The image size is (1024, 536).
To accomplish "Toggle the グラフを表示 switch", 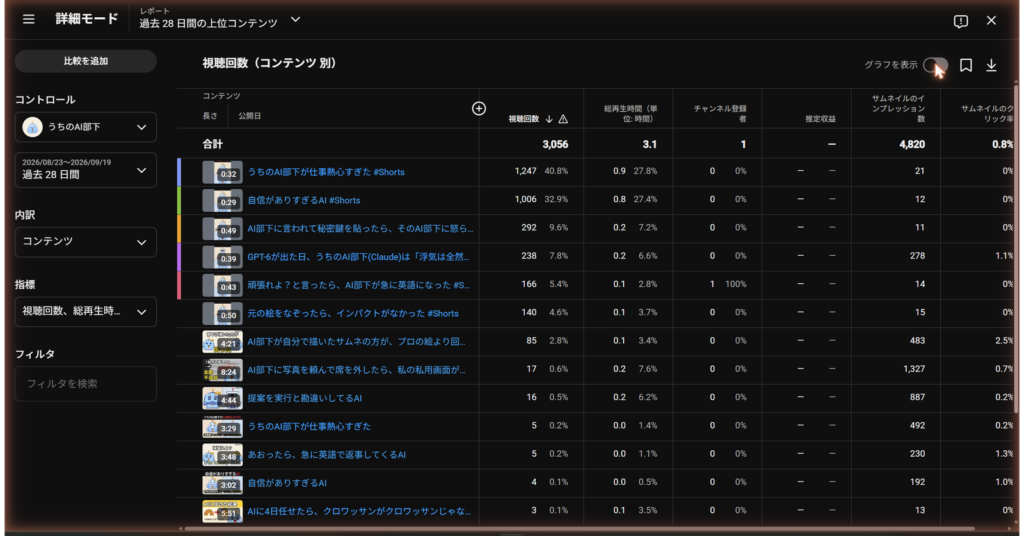I will pyautogui.click(x=935, y=65).
